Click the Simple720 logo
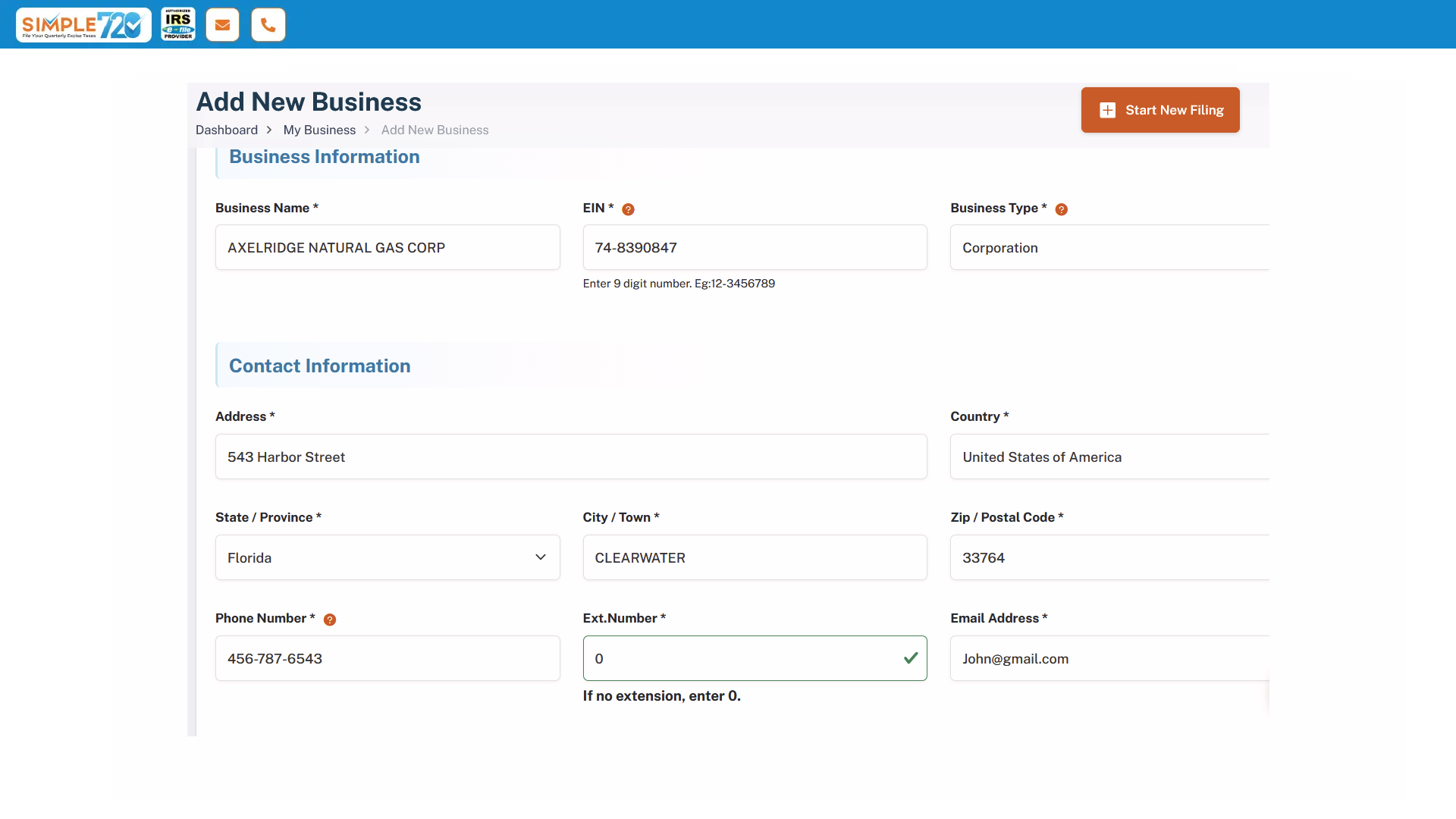Screen dimensions: 1456x819 click(x=83, y=25)
